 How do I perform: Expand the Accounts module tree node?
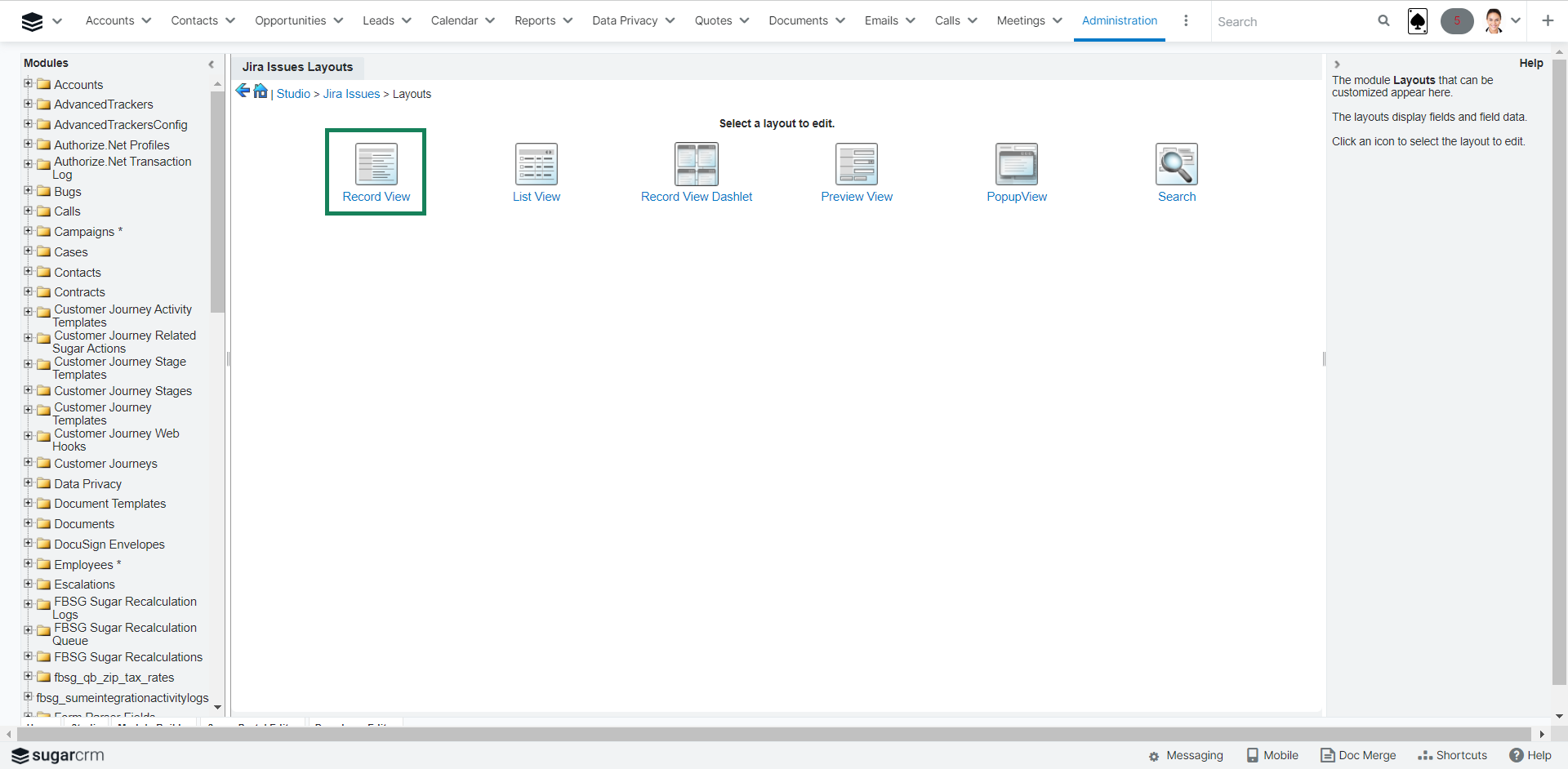29,83
